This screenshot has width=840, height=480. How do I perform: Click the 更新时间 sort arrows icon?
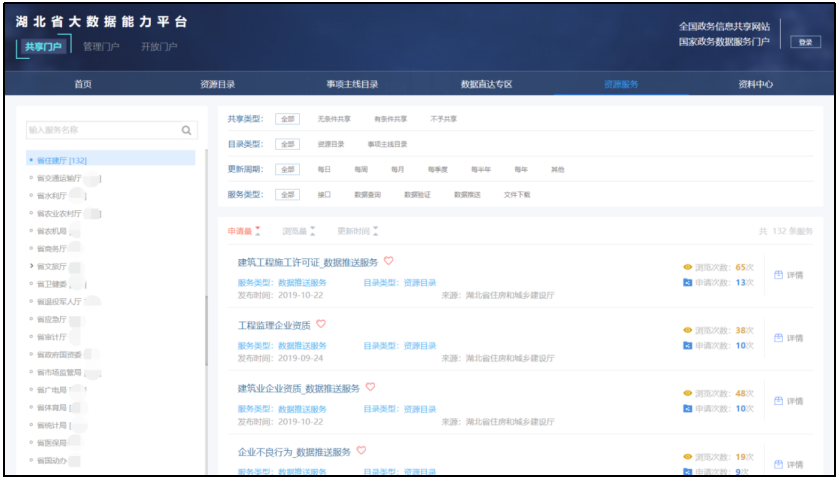(375, 231)
